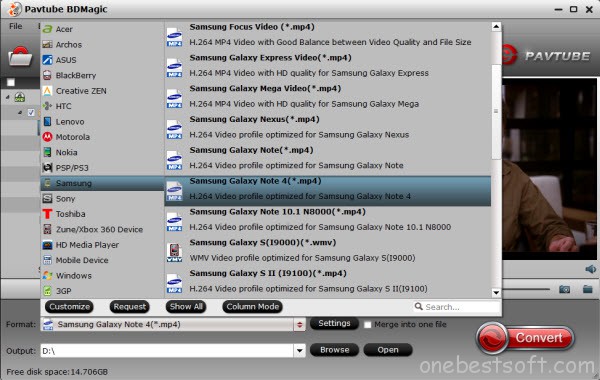Select highlighted Samsung Galaxy Note 4 profile
This screenshot has height=380, width=600.
pos(328,191)
